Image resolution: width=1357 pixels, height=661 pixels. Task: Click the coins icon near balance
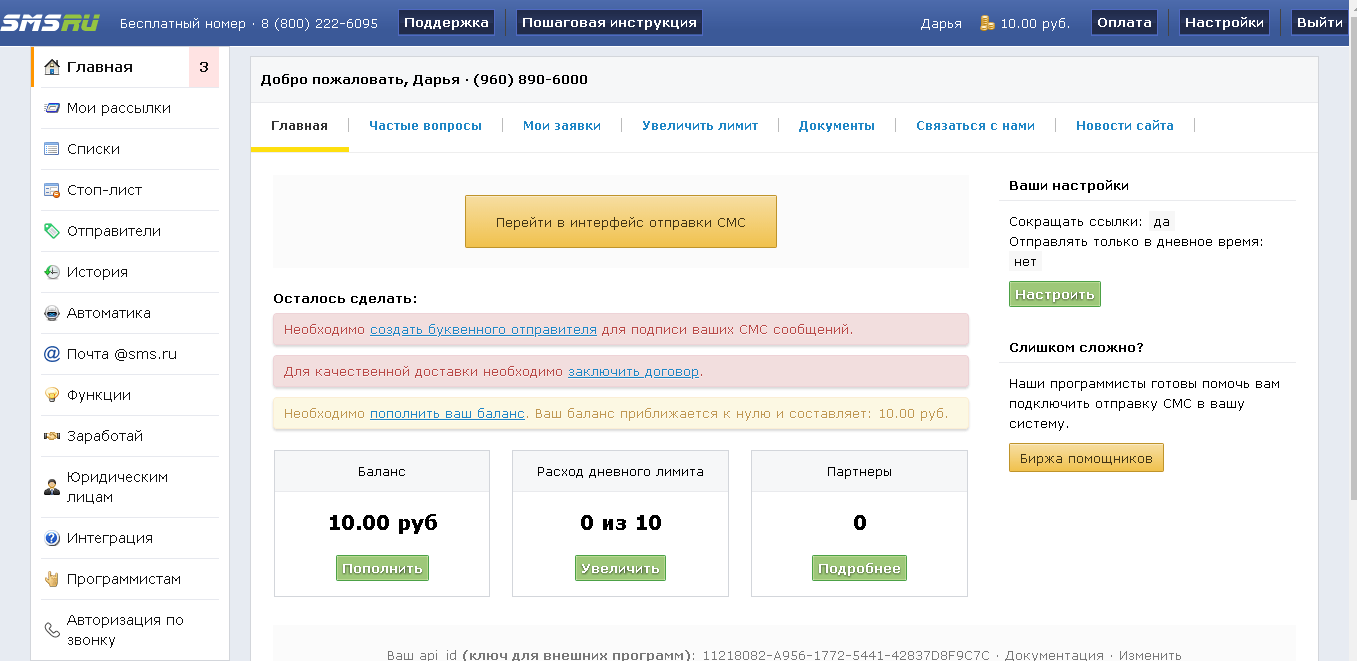pyautogui.click(x=987, y=23)
